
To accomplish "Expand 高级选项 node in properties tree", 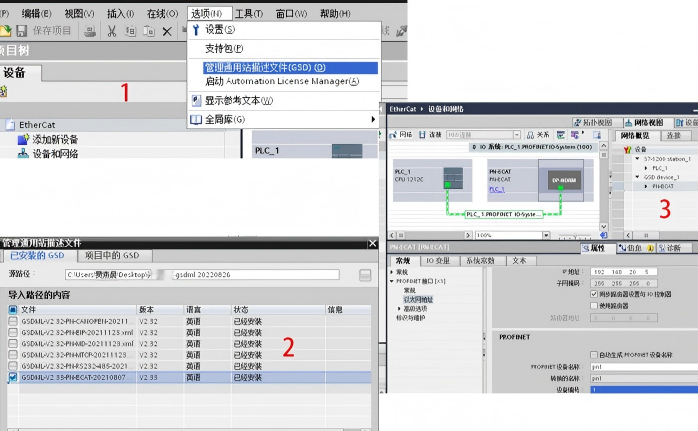I will point(399,308).
